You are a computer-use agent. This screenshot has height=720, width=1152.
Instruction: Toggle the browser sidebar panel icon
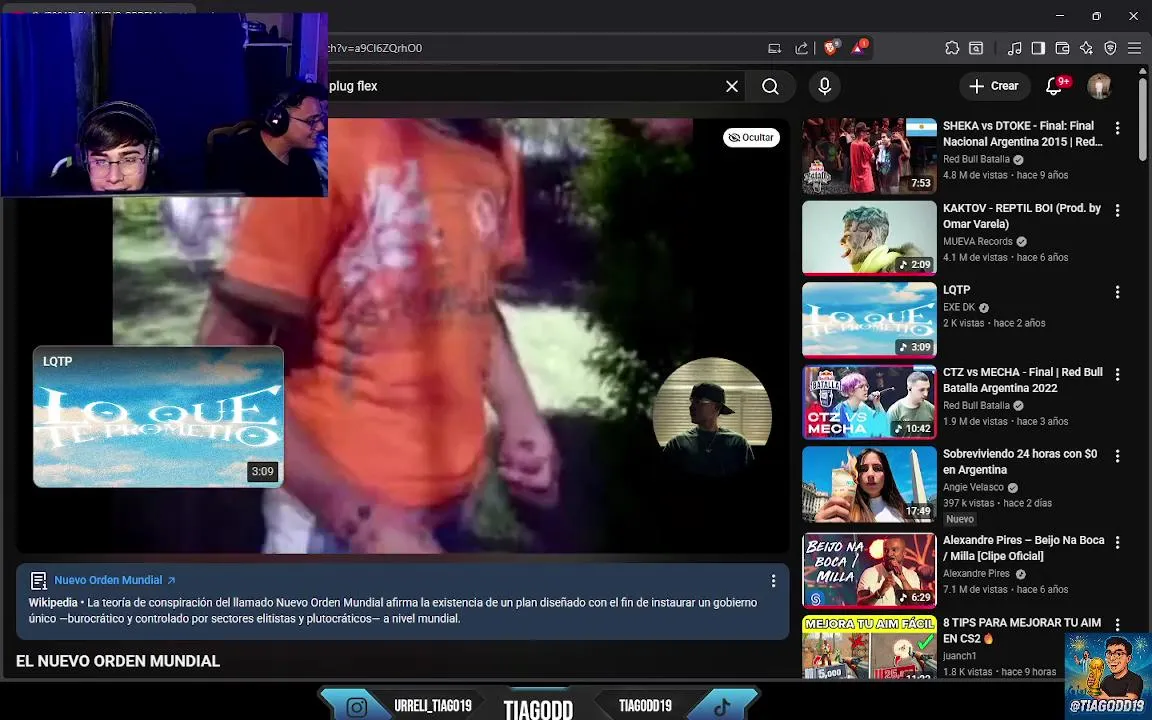tap(1038, 48)
